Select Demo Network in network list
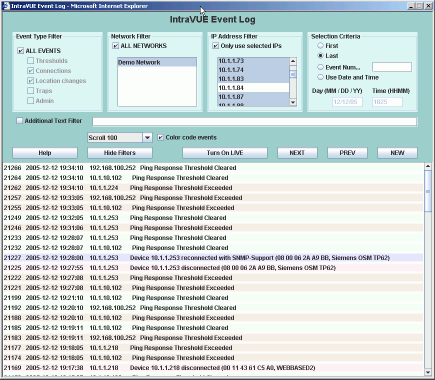The width and height of the screenshot is (435, 380). pyautogui.click(x=157, y=62)
